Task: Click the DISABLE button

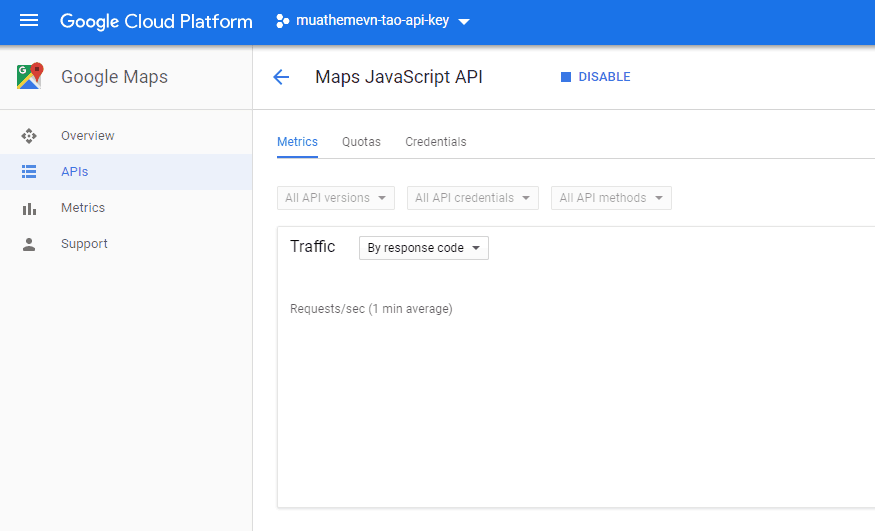Action: click(x=595, y=77)
